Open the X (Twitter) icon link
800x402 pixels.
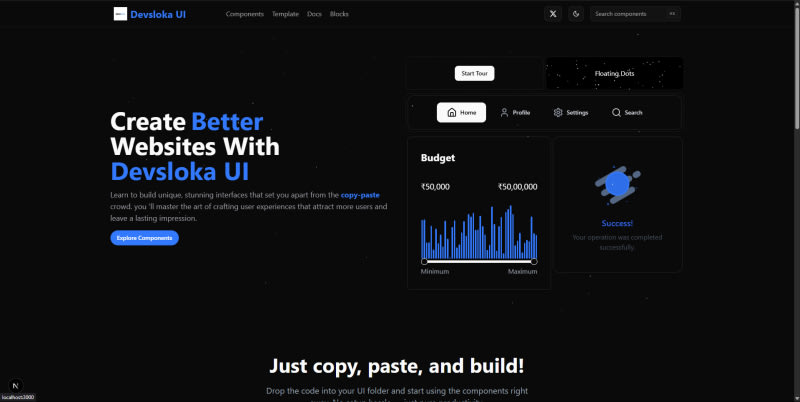coord(553,14)
